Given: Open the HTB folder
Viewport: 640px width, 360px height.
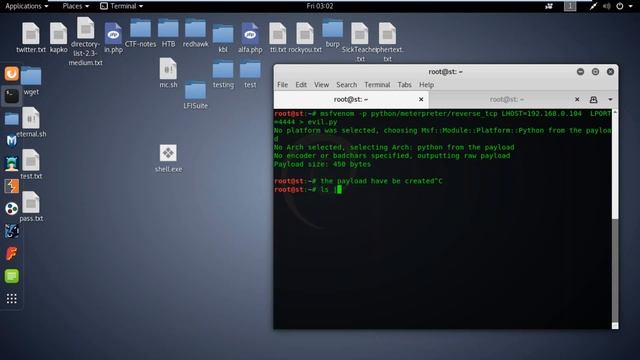Looking at the screenshot, I should (x=168, y=29).
